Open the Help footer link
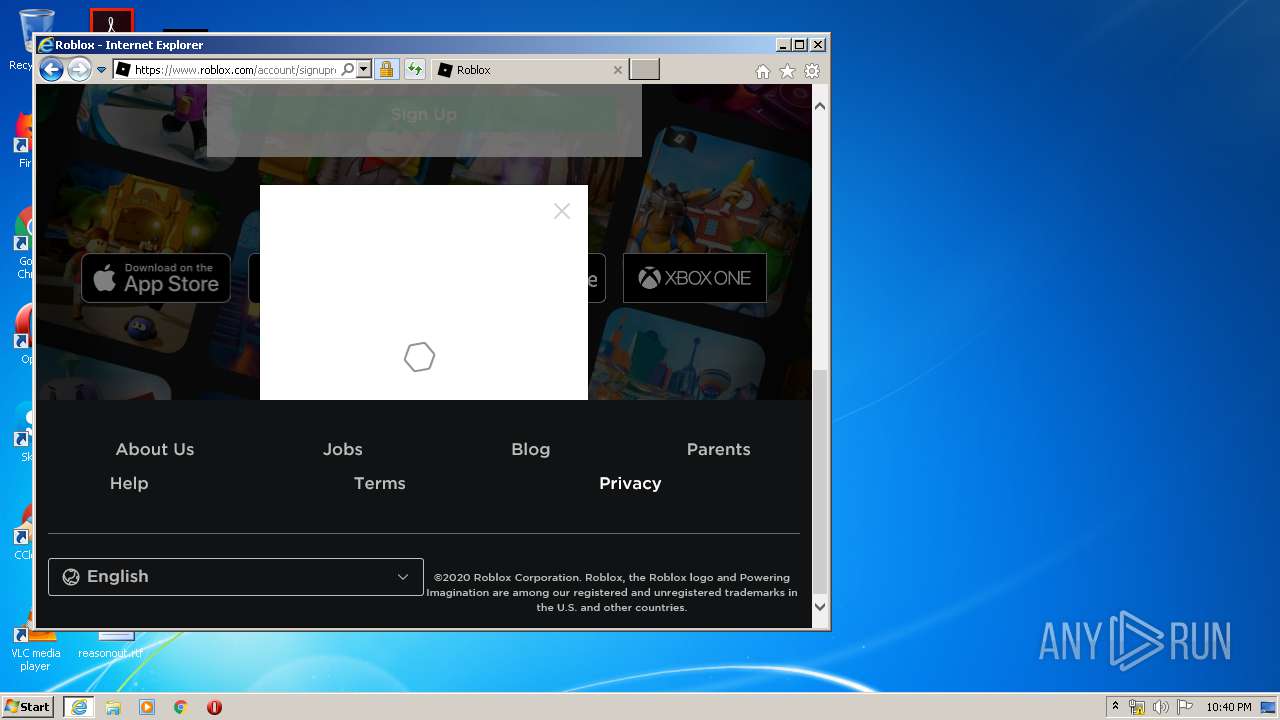Viewport: 1280px width, 720px height. [x=129, y=483]
